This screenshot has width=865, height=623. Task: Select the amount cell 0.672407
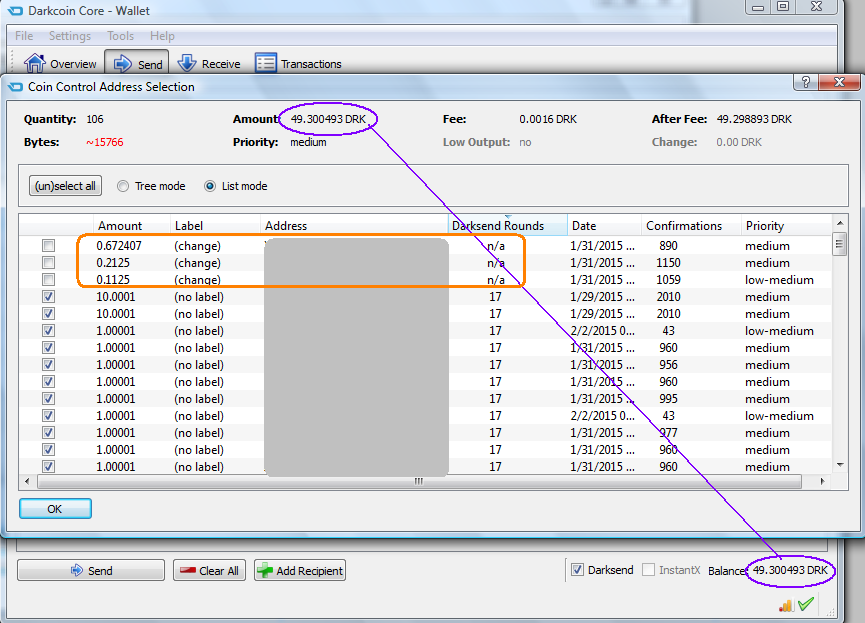pyautogui.click(x=119, y=246)
